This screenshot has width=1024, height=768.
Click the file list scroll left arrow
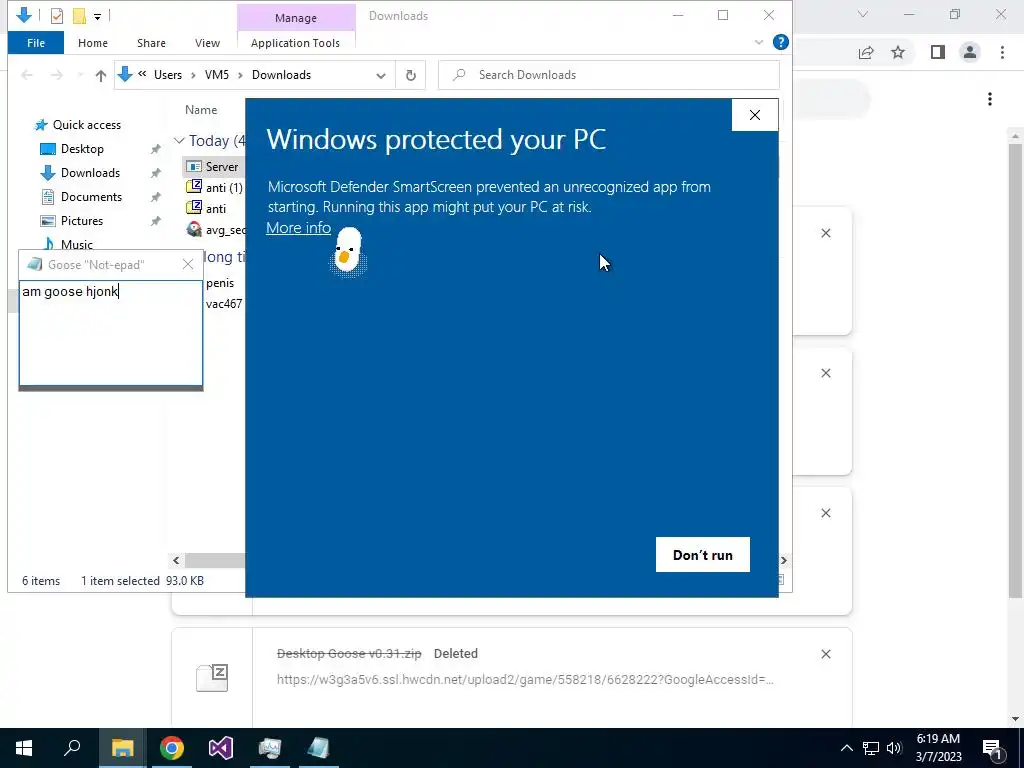176,560
